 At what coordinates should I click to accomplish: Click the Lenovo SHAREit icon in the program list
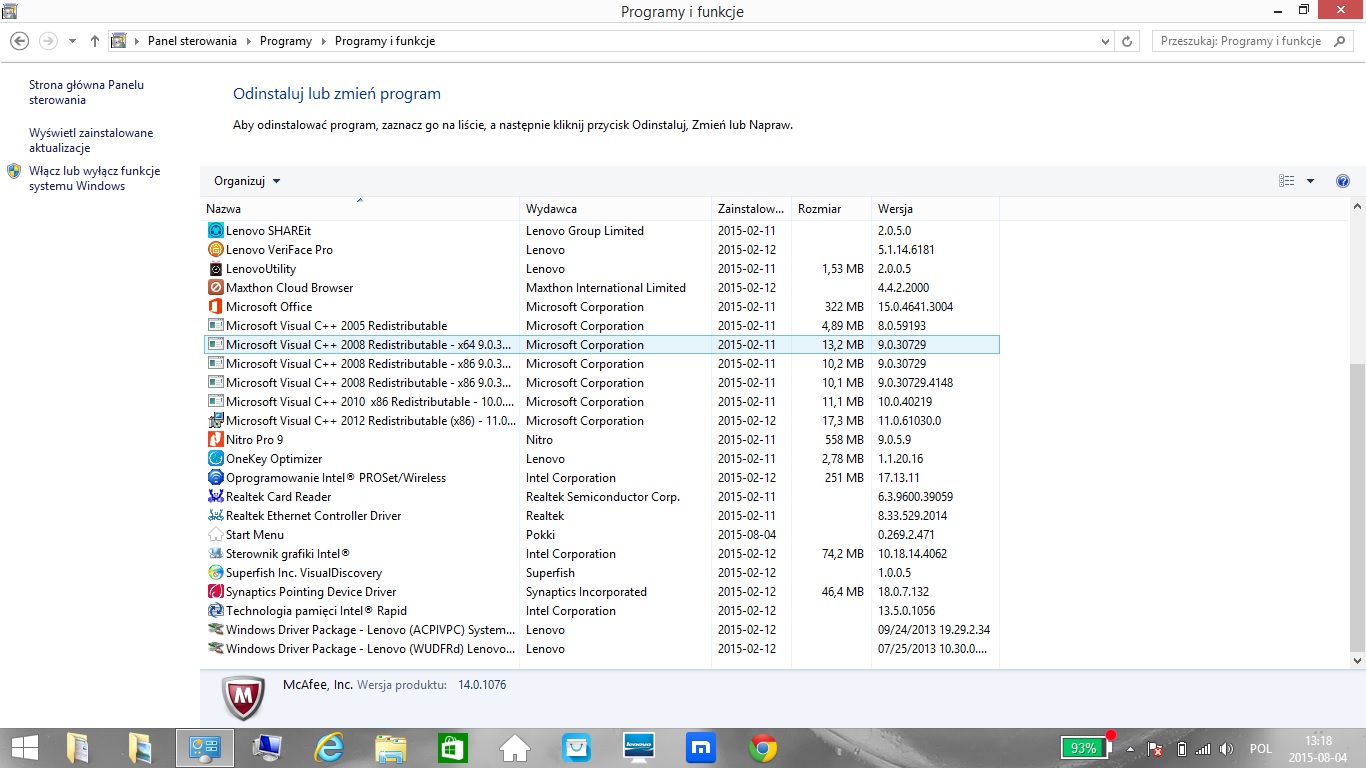[216, 231]
